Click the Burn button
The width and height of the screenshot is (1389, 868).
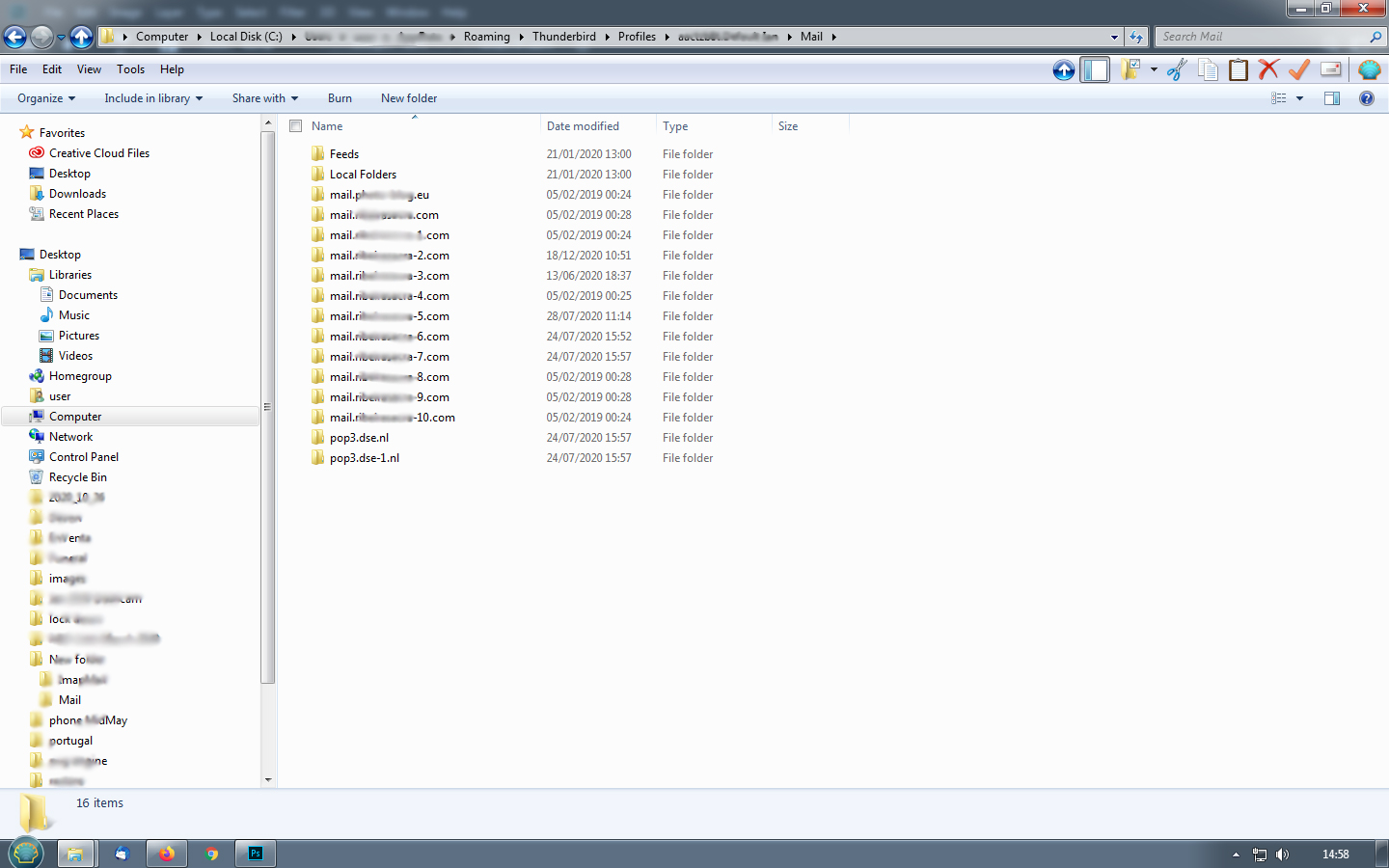(340, 98)
